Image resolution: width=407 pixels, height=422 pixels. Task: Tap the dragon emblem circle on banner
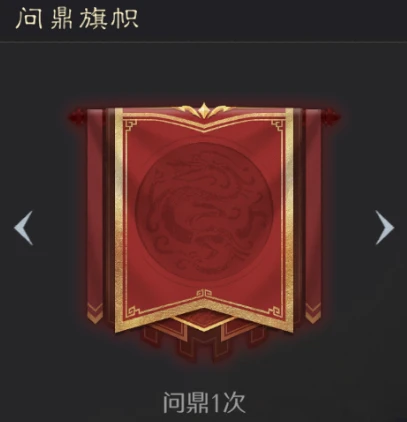point(204,210)
